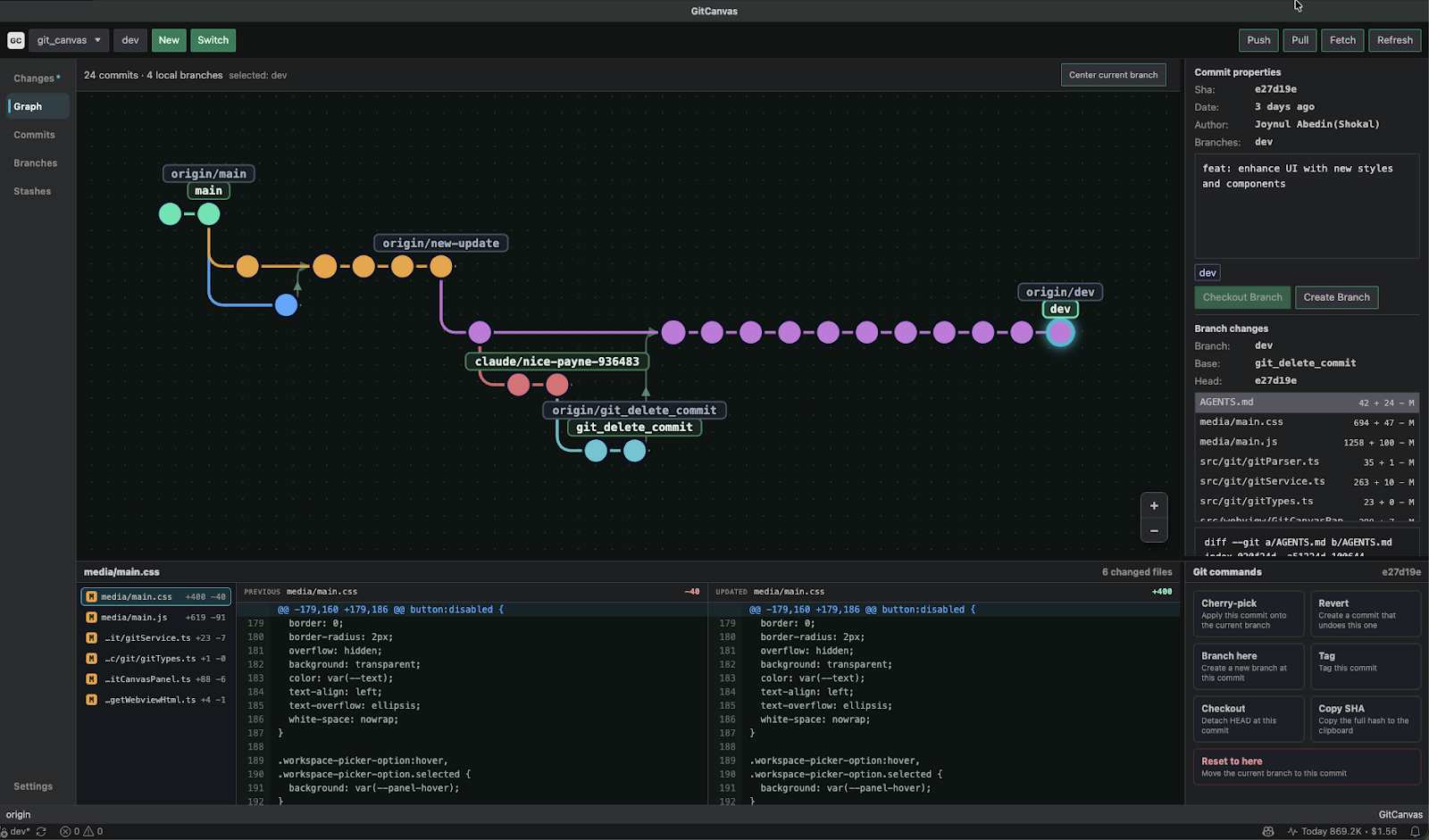Image resolution: width=1429 pixels, height=840 pixels.
Task: Select the Graph sidebar tab
Action: (x=38, y=106)
